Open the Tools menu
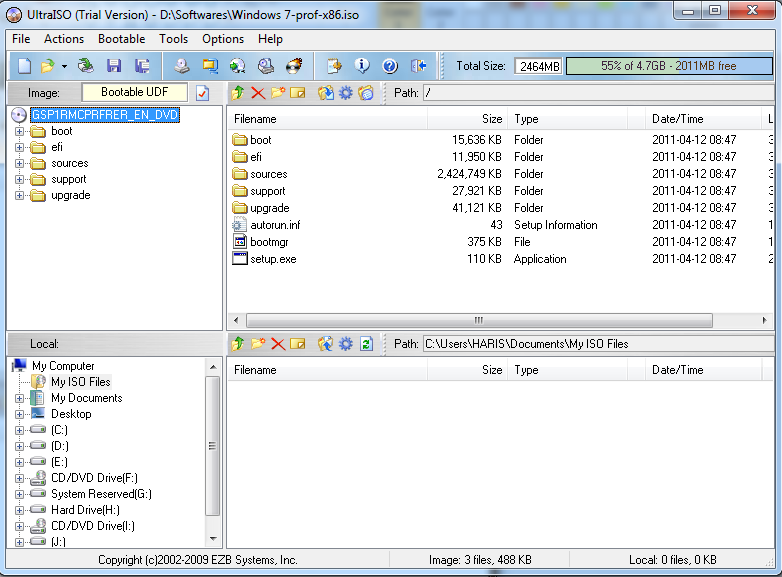Viewport: 782px width, 577px height. (x=174, y=39)
